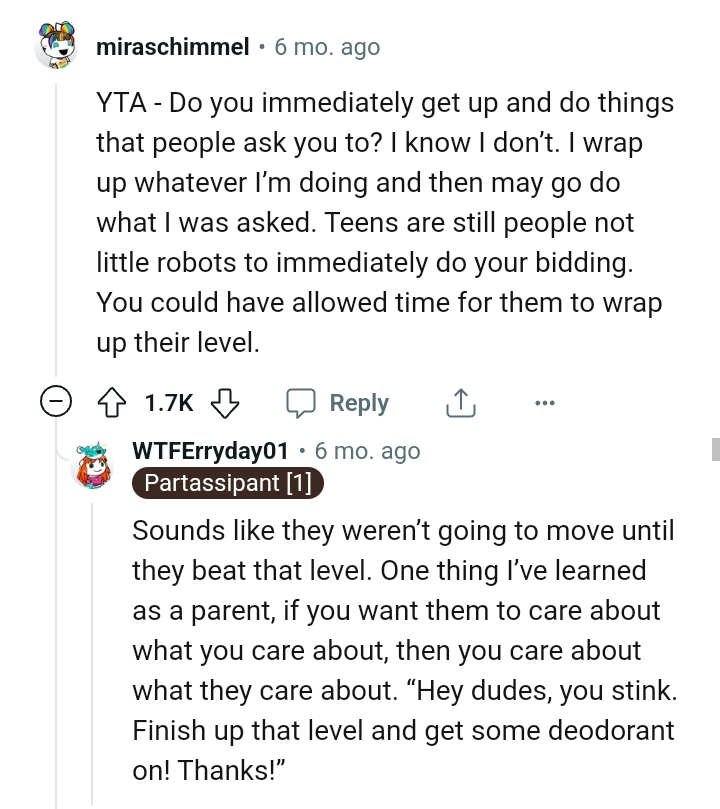
Task: Click the thread line under miraschimmel's avatar
Action: [55, 230]
